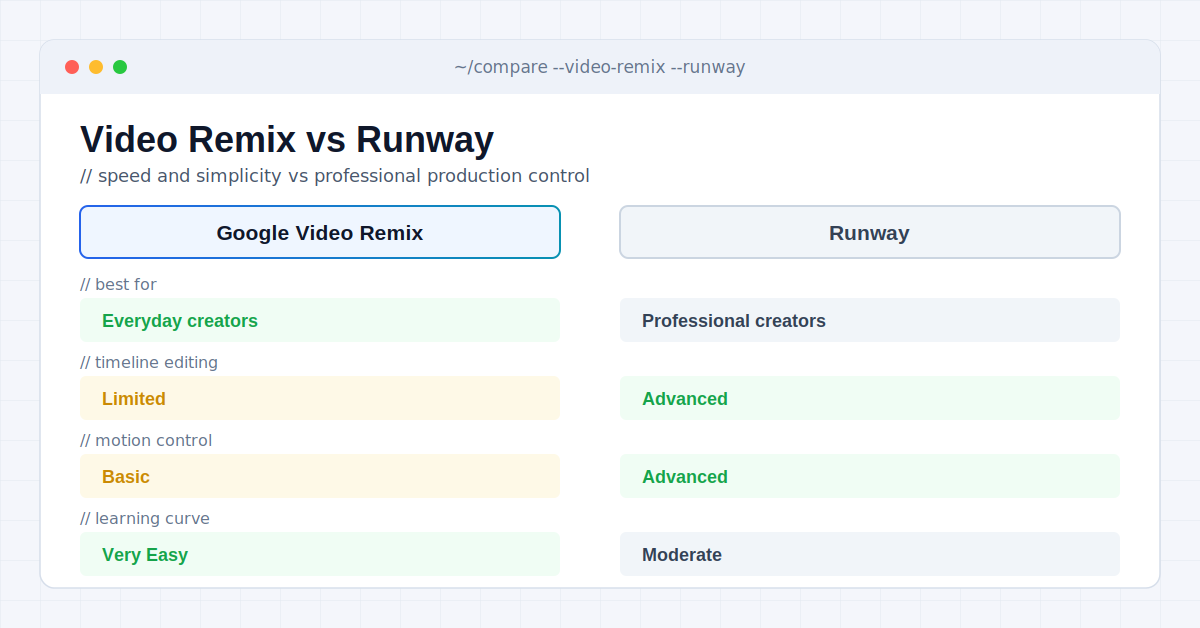Click the 'Very Easy' learning curve cell
Image resolution: width=1200 pixels, height=628 pixels.
(x=320, y=554)
